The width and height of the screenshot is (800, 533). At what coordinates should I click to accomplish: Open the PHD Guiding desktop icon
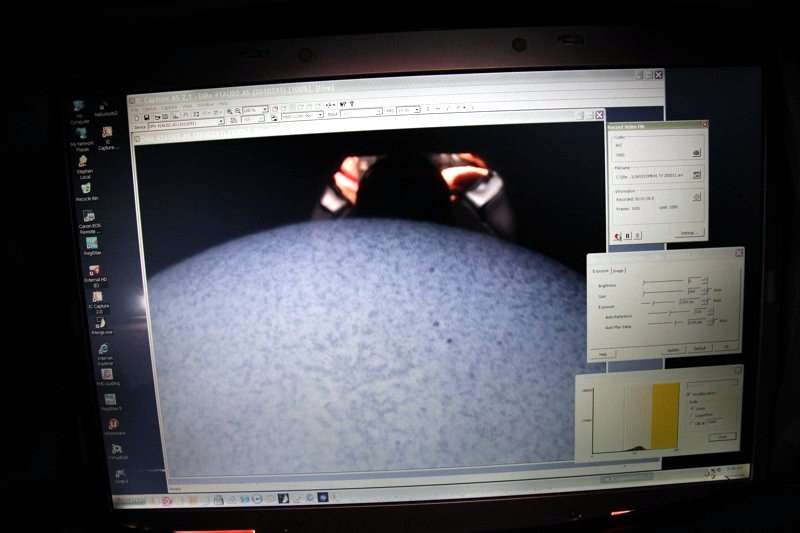coord(107,377)
